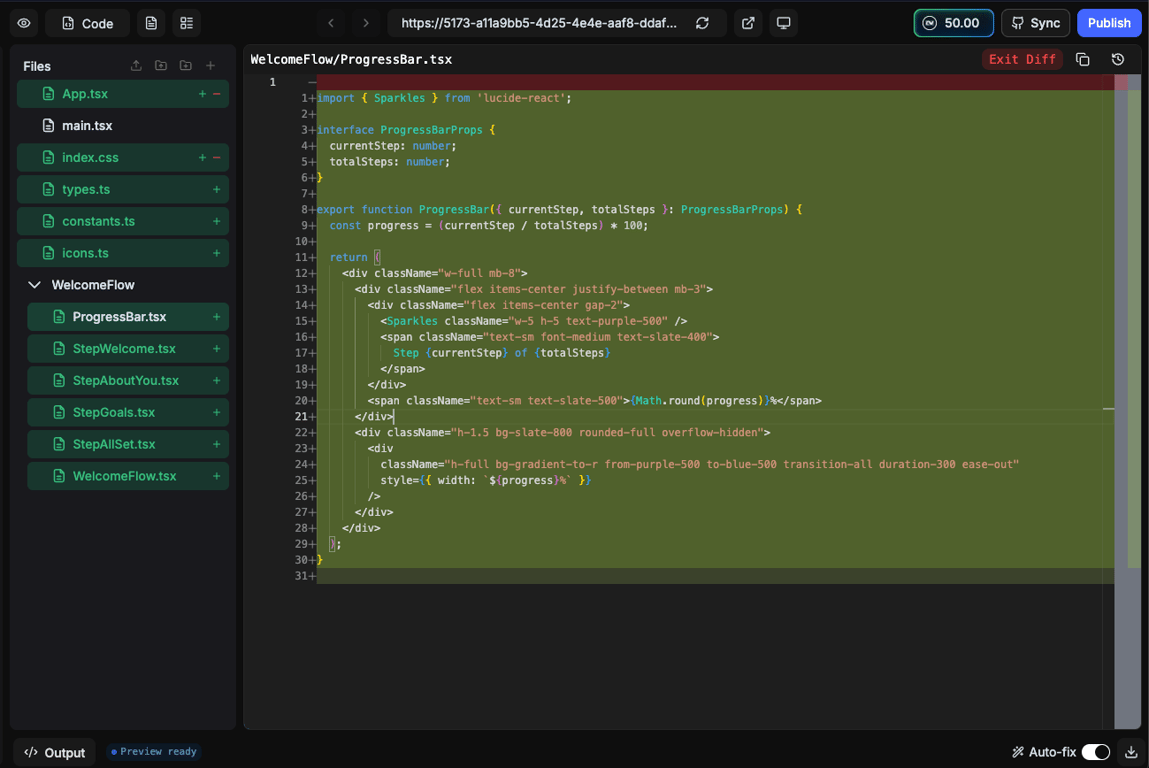Exit Diff view

click(1022, 59)
